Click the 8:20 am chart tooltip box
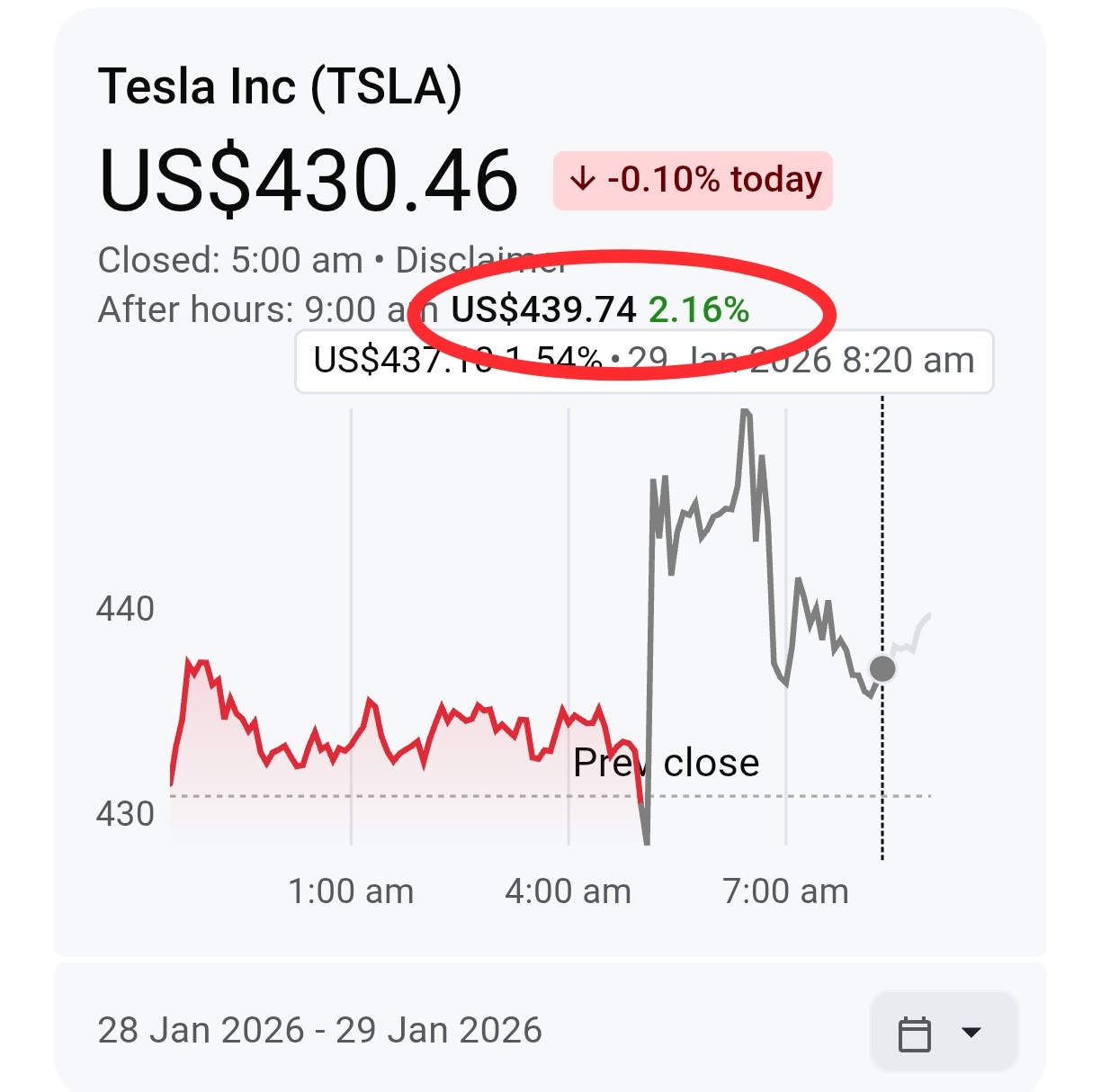Image resolution: width=1101 pixels, height=1092 pixels. point(644,362)
